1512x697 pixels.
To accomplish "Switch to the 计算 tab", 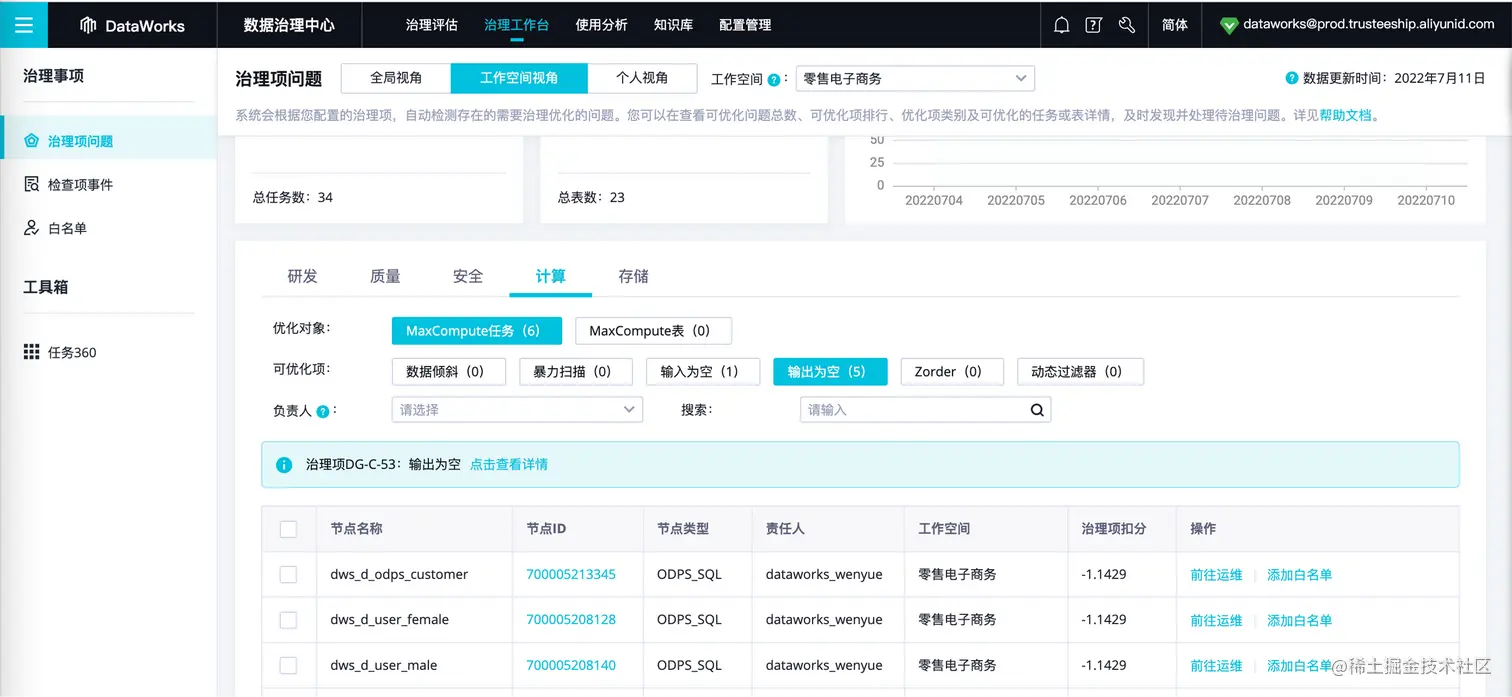I will 551,276.
